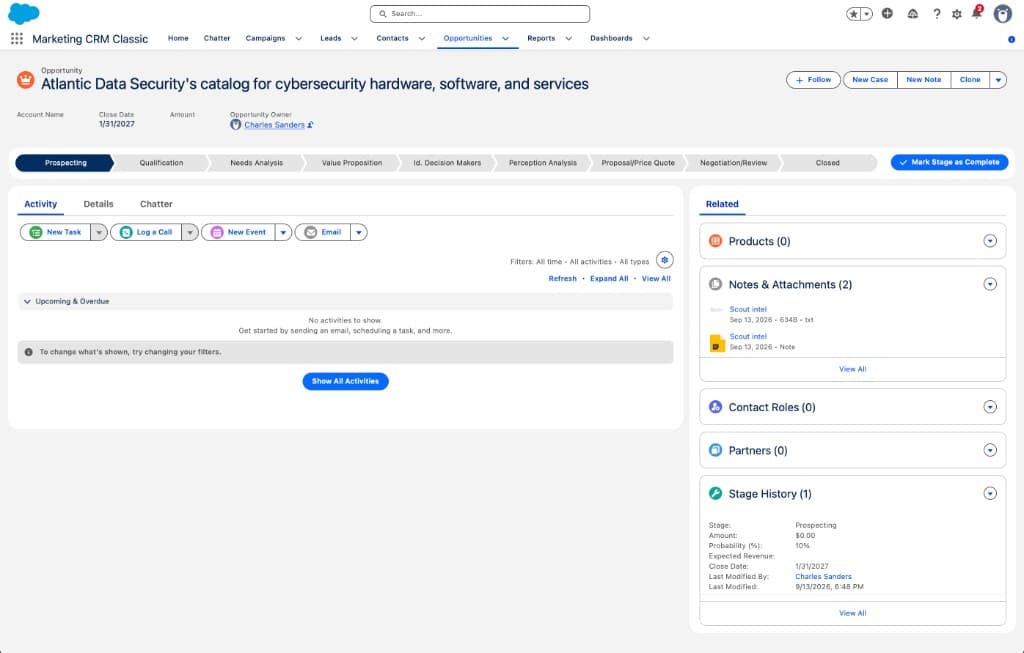Open the yellow Scout intel note icon

[717, 343]
